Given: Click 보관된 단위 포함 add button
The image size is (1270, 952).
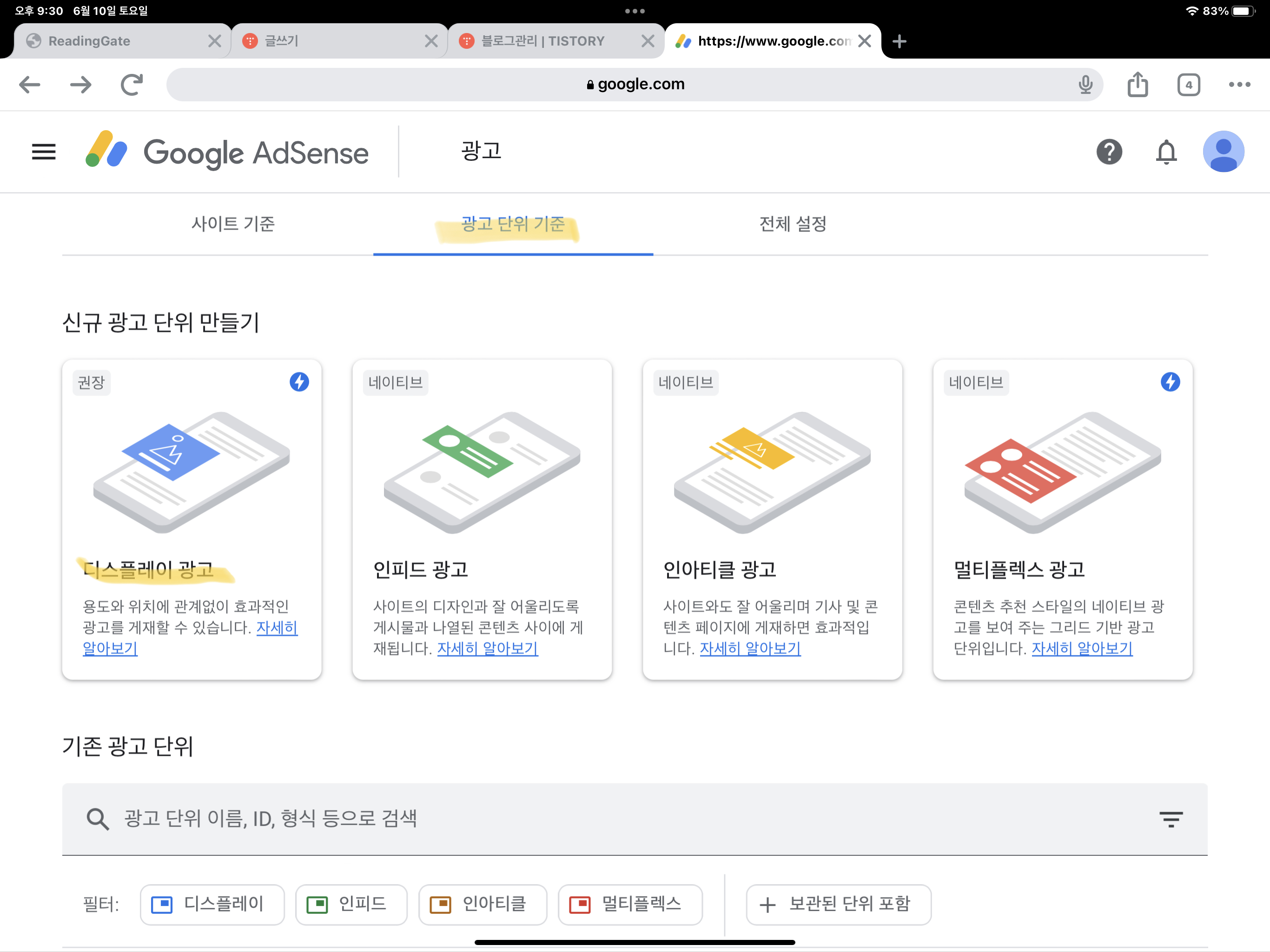Looking at the screenshot, I should pyautogui.click(x=838, y=904).
